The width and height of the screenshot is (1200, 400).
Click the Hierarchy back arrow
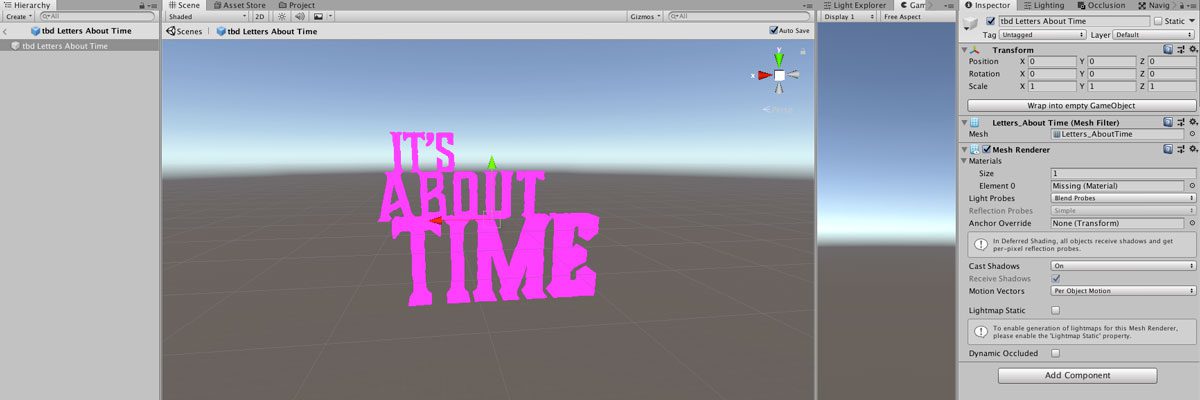6,31
